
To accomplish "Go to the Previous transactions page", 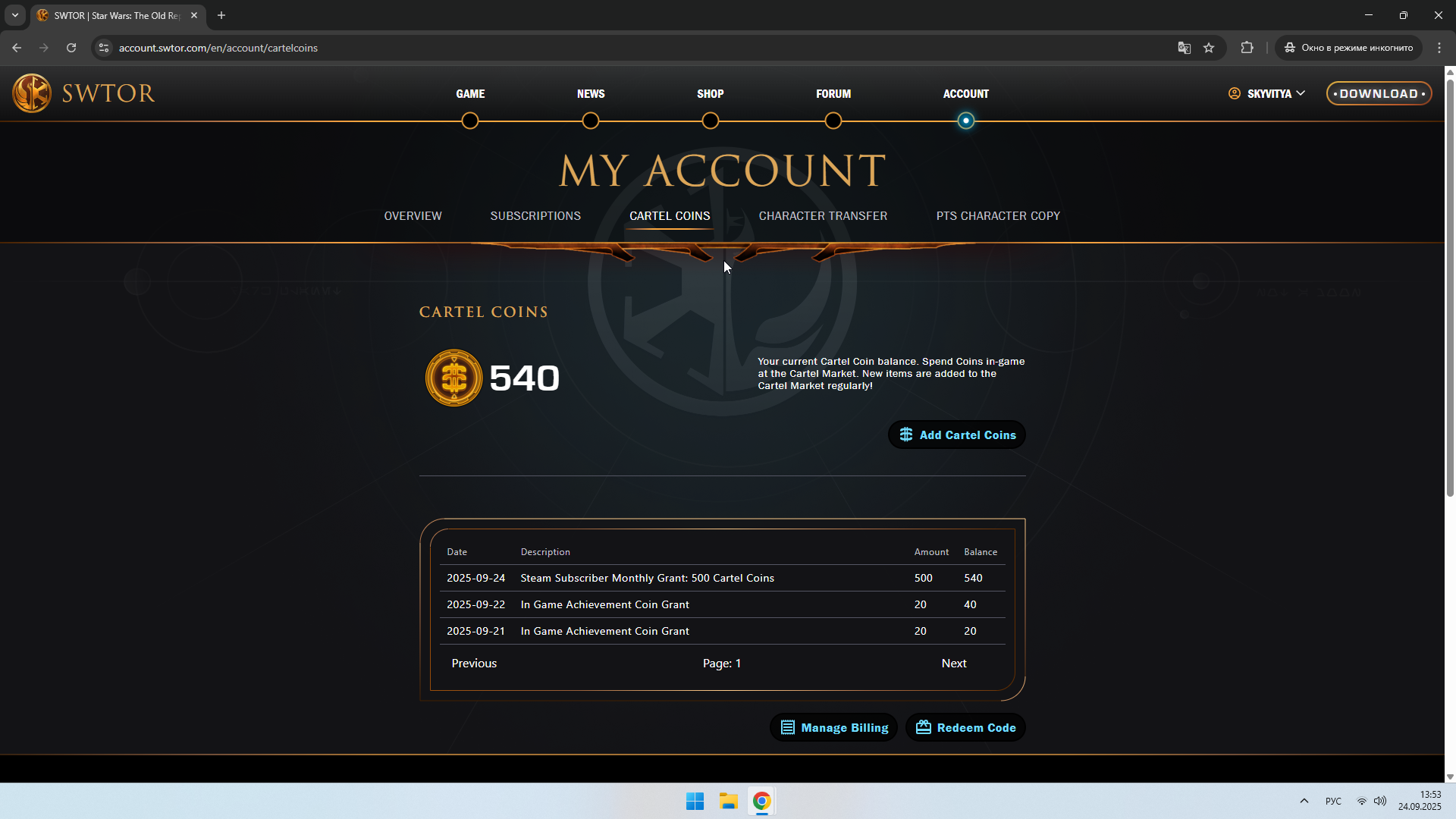I will (x=474, y=664).
